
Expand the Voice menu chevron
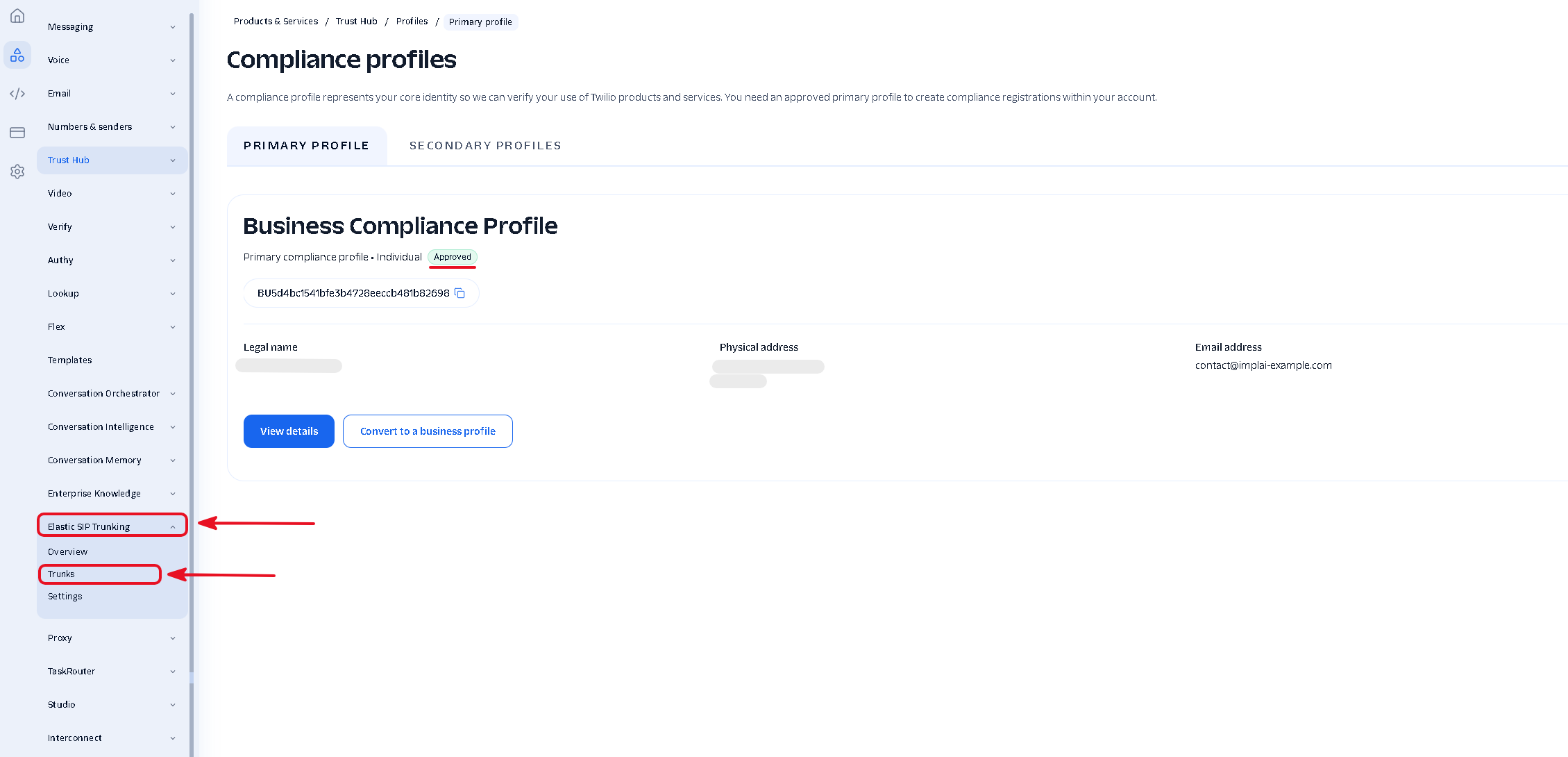[x=173, y=60]
